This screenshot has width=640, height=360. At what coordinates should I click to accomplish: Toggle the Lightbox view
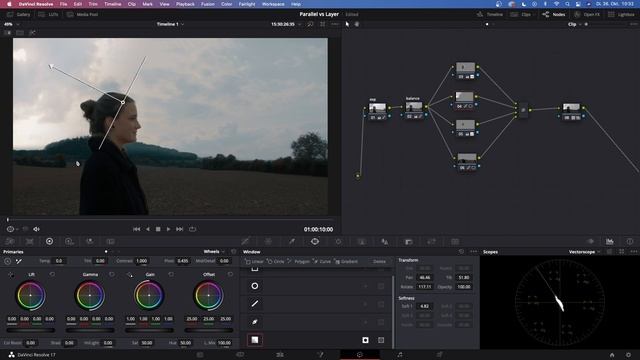pyautogui.click(x=621, y=14)
